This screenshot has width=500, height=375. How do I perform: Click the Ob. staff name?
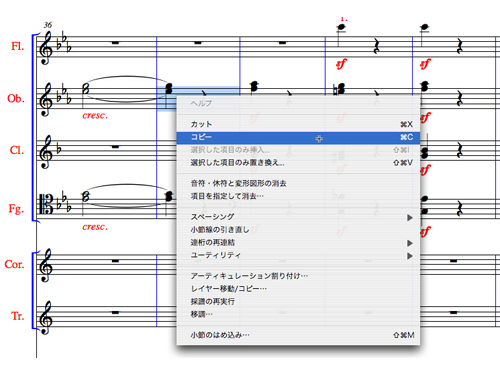click(x=16, y=99)
